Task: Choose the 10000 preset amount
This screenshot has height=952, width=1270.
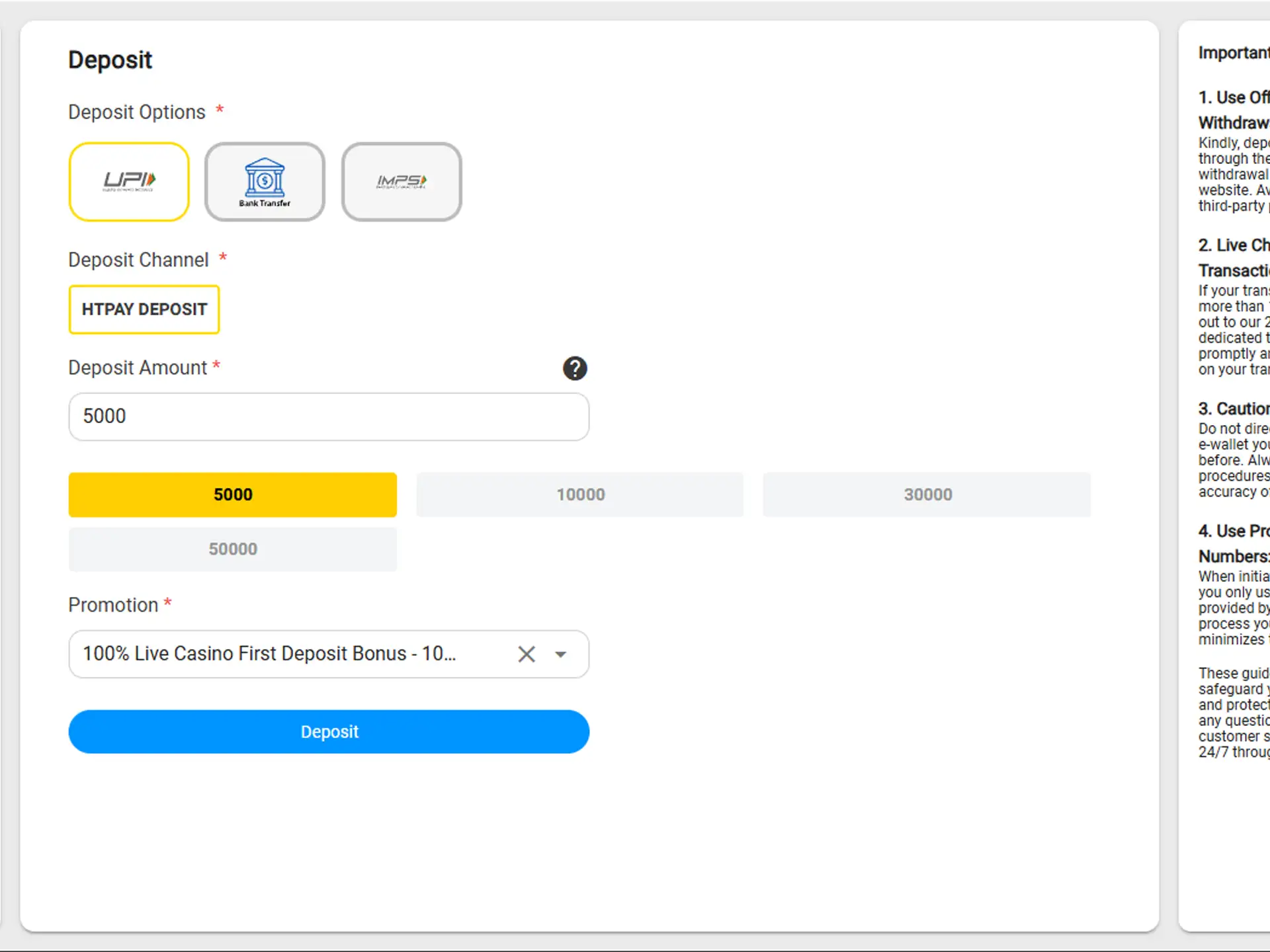Action: pos(580,495)
